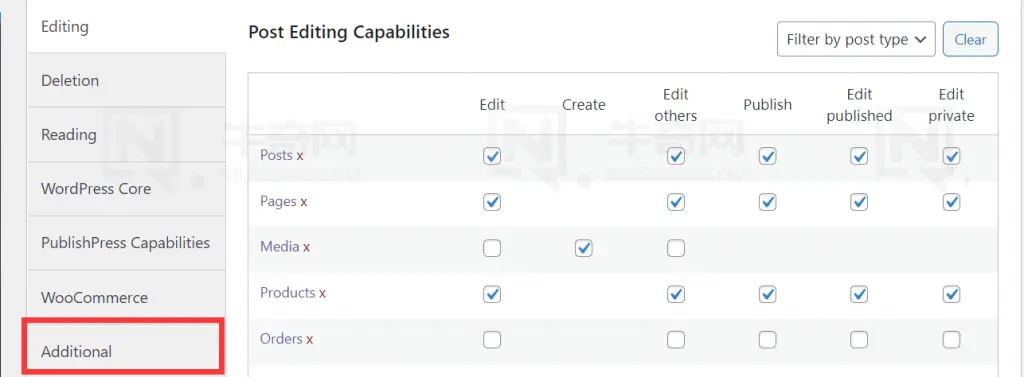Enable Publish capability for Orders
The width and height of the screenshot is (1024, 377).
pyautogui.click(x=767, y=340)
